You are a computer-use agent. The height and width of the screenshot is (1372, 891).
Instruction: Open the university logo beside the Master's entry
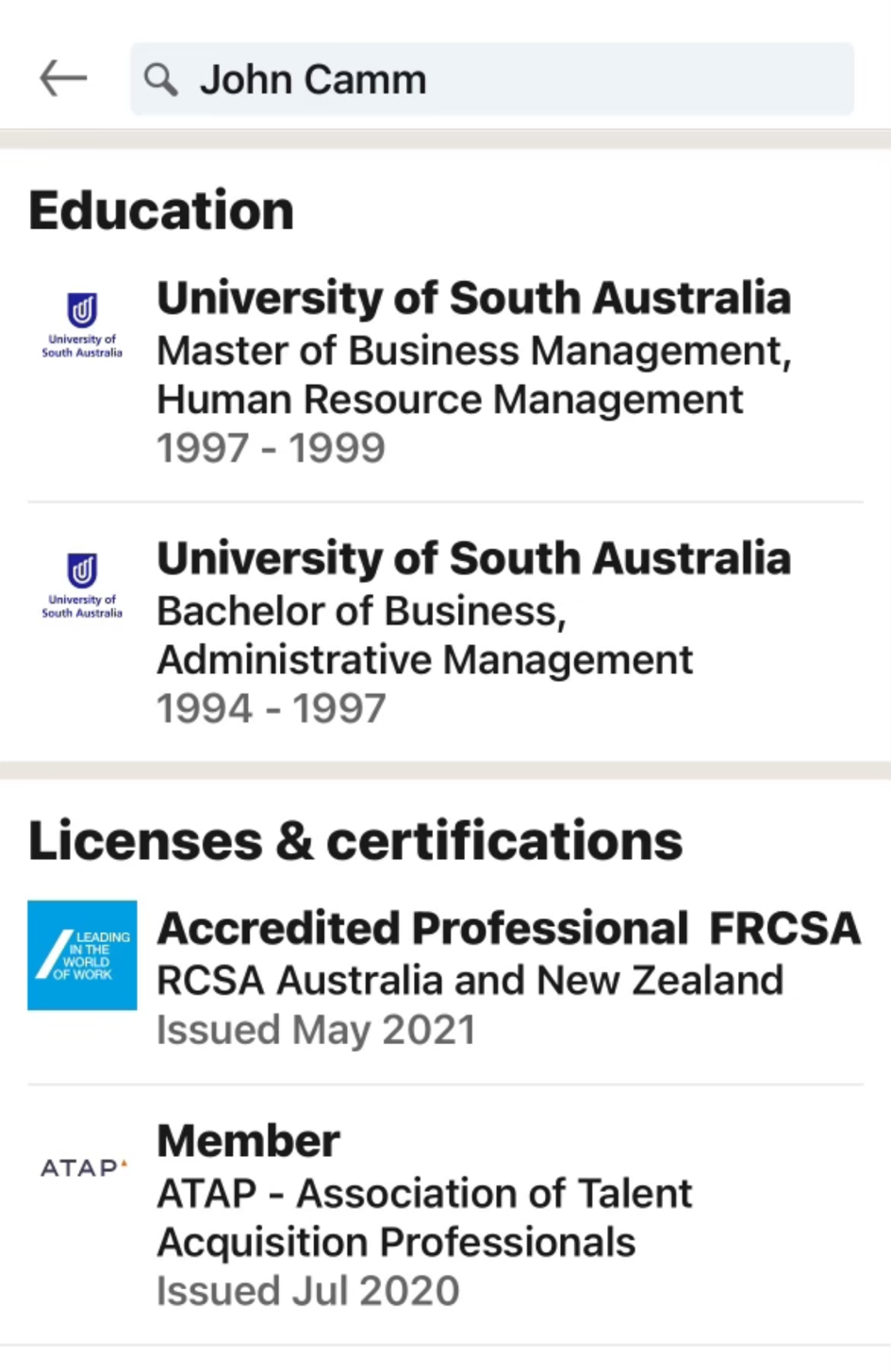82,323
